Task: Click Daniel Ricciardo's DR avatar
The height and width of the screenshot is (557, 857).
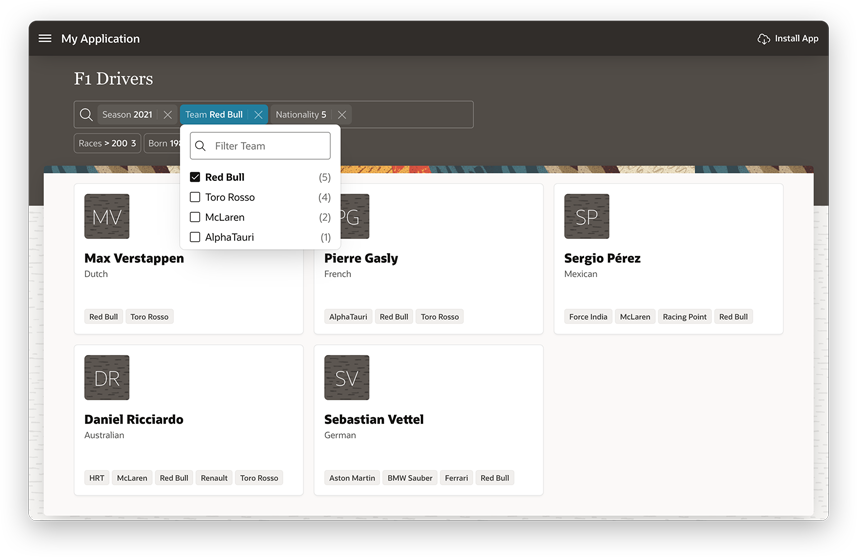Action: (x=107, y=378)
